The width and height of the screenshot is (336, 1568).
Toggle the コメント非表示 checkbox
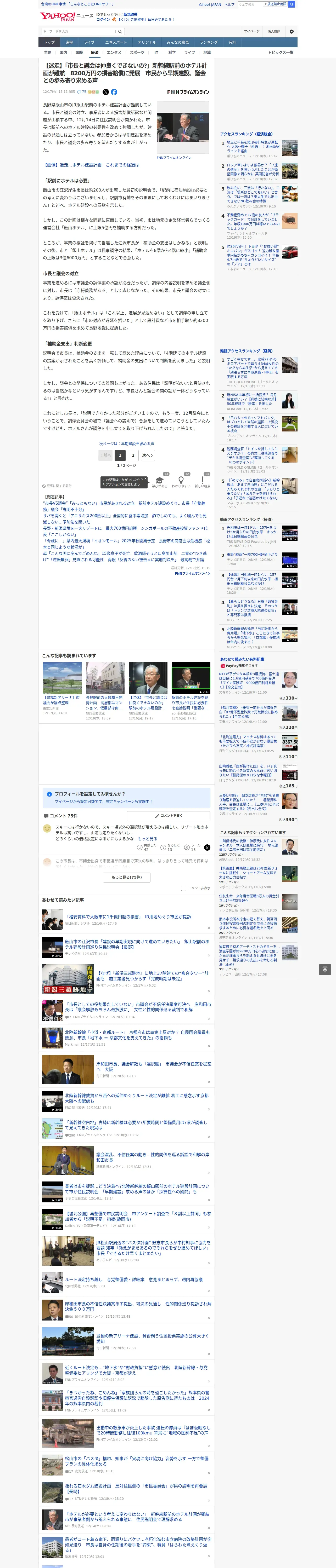pyautogui.click(x=183, y=888)
